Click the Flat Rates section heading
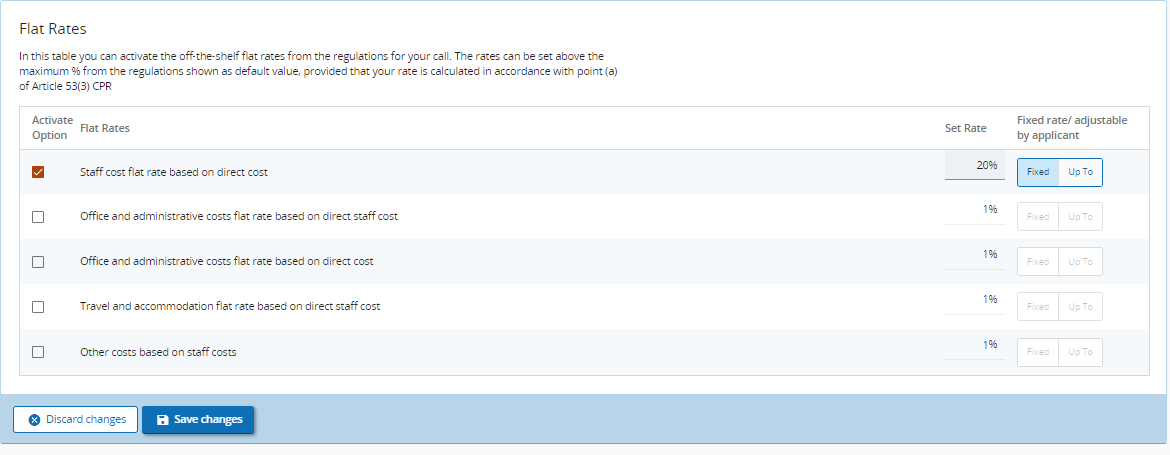The height and width of the screenshot is (455, 1170). pyautogui.click(x=53, y=29)
